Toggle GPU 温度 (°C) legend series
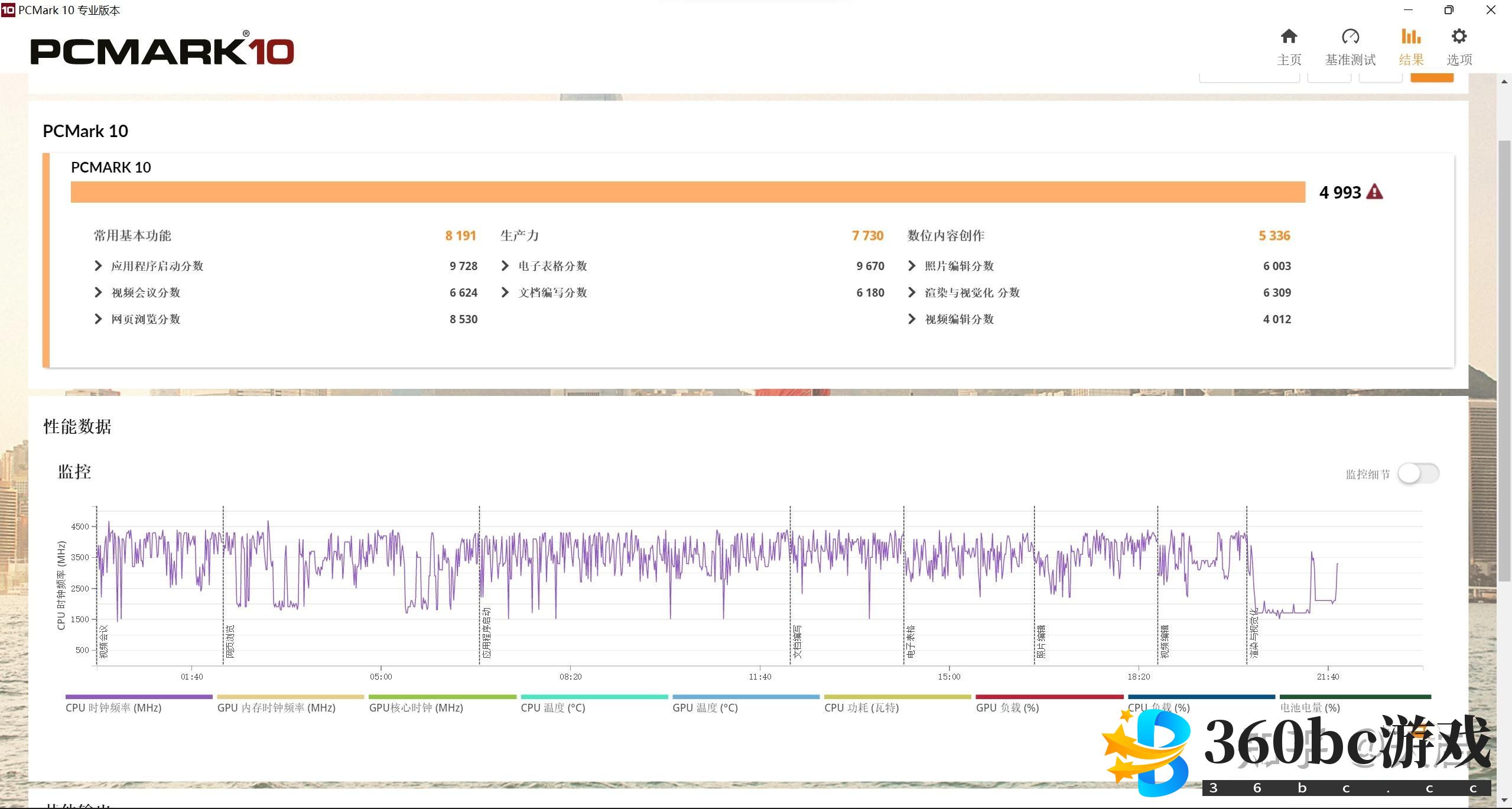1512x809 pixels. pos(705,707)
